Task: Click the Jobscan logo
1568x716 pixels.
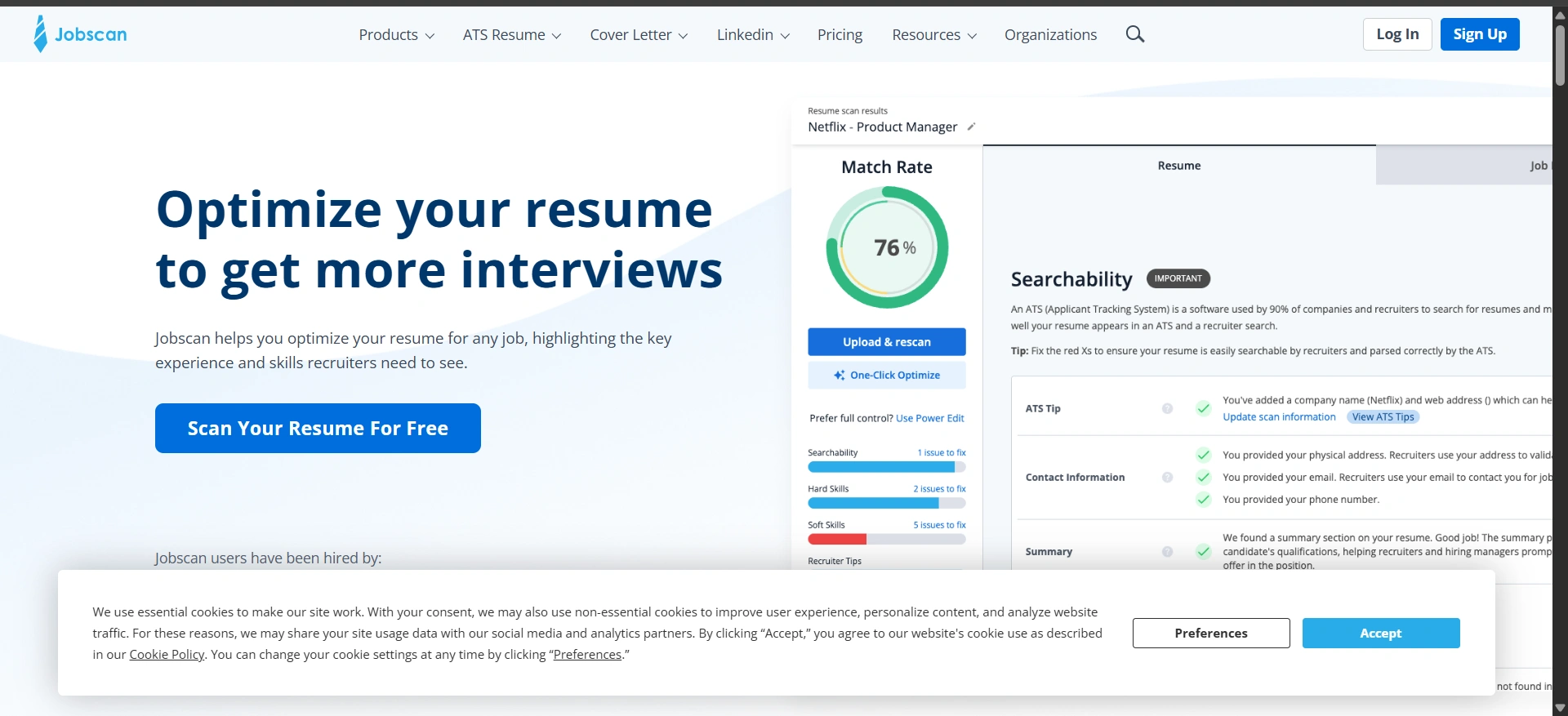Action: point(80,34)
